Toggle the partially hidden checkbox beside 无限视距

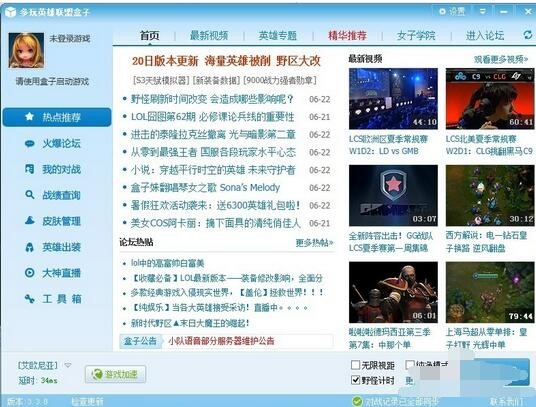pyautogui.click(x=410, y=365)
